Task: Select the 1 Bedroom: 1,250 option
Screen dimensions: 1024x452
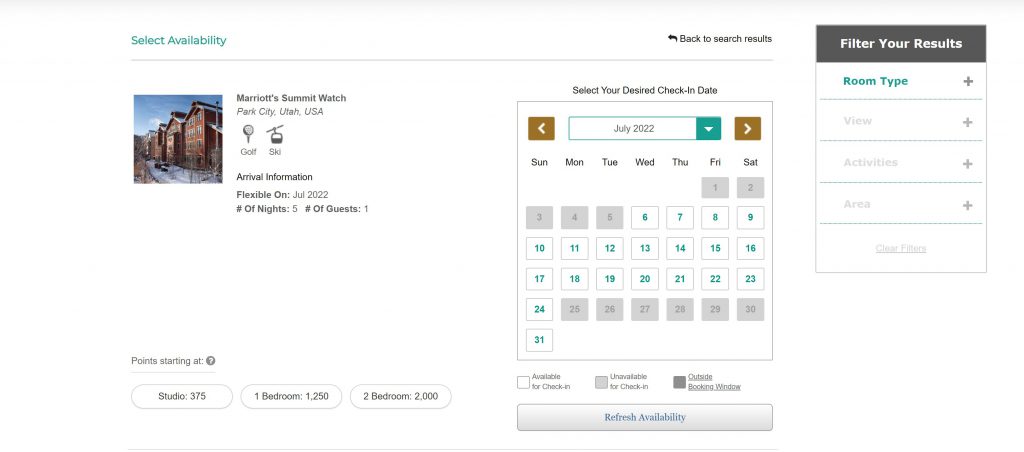Action: coord(291,397)
